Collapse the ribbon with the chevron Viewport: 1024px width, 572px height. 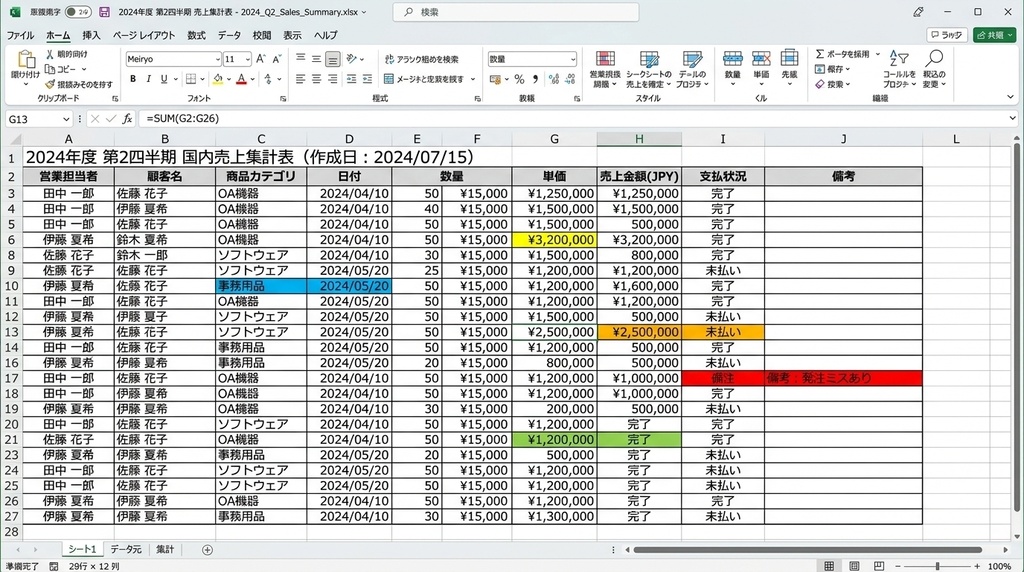click(x=1010, y=97)
